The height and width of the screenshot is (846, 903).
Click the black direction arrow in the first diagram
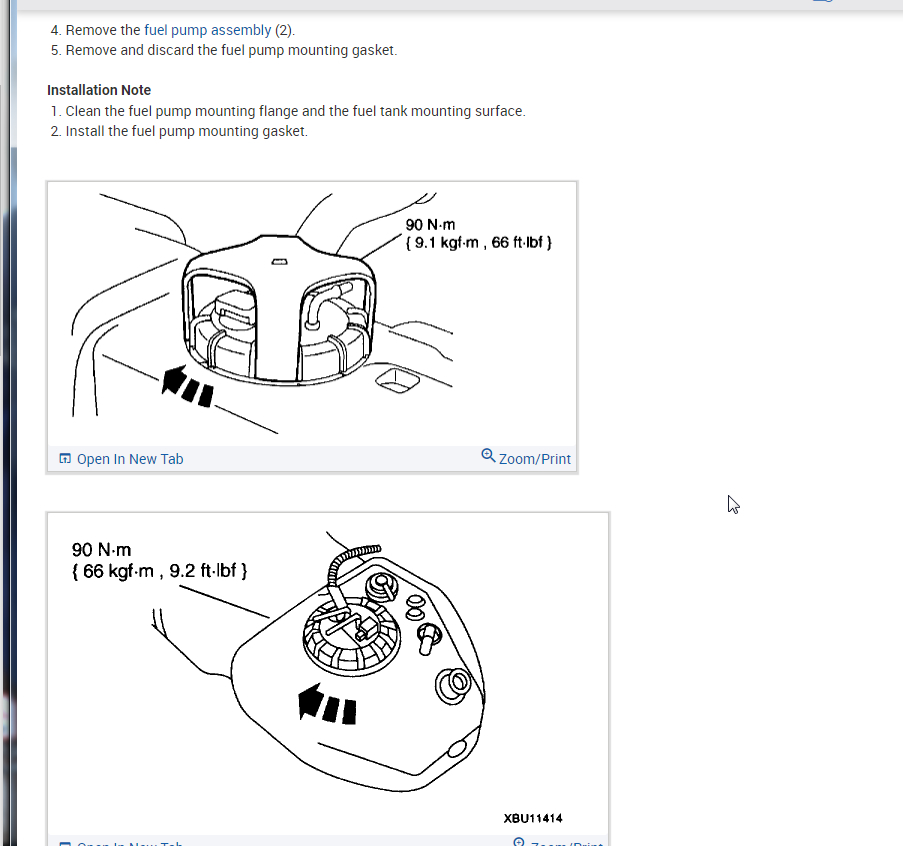tap(188, 385)
